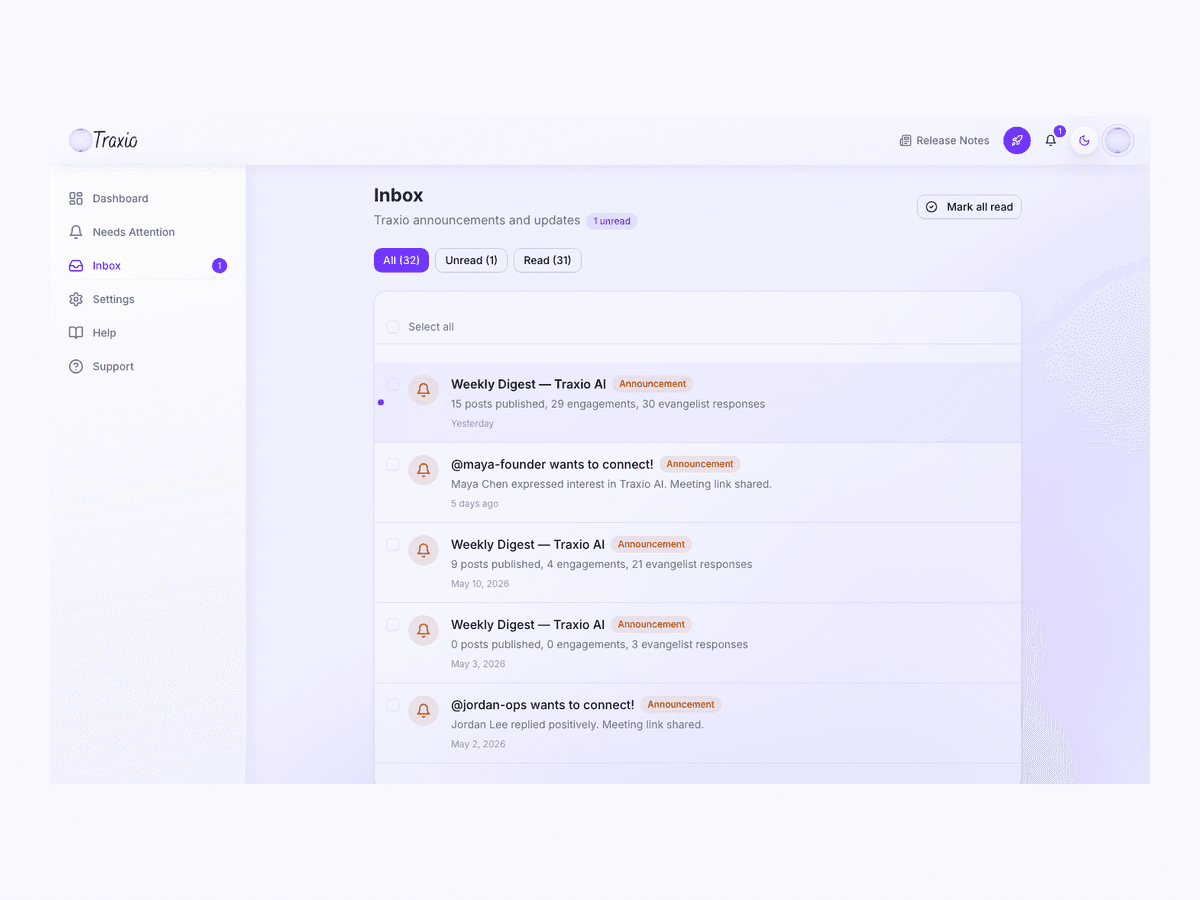Click the Release Notes newspaper icon

905,141
